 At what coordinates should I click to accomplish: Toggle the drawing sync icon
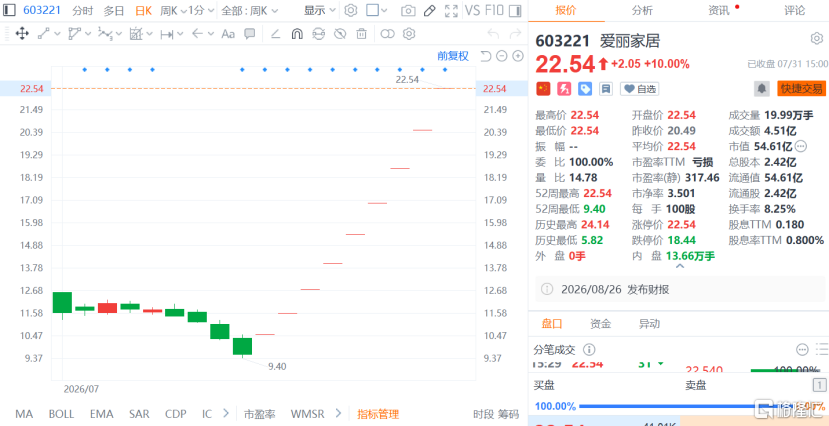click(318, 34)
